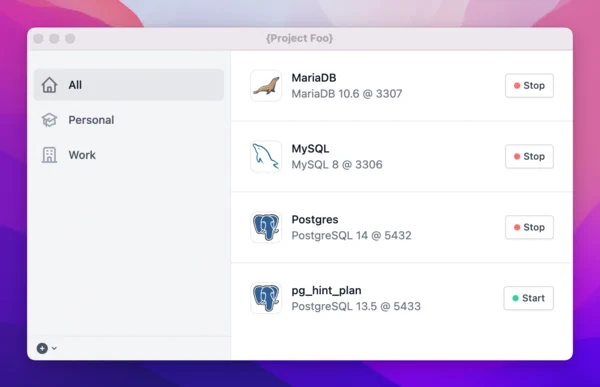Click the plus add-server icon in sidebar footer

(x=42, y=348)
